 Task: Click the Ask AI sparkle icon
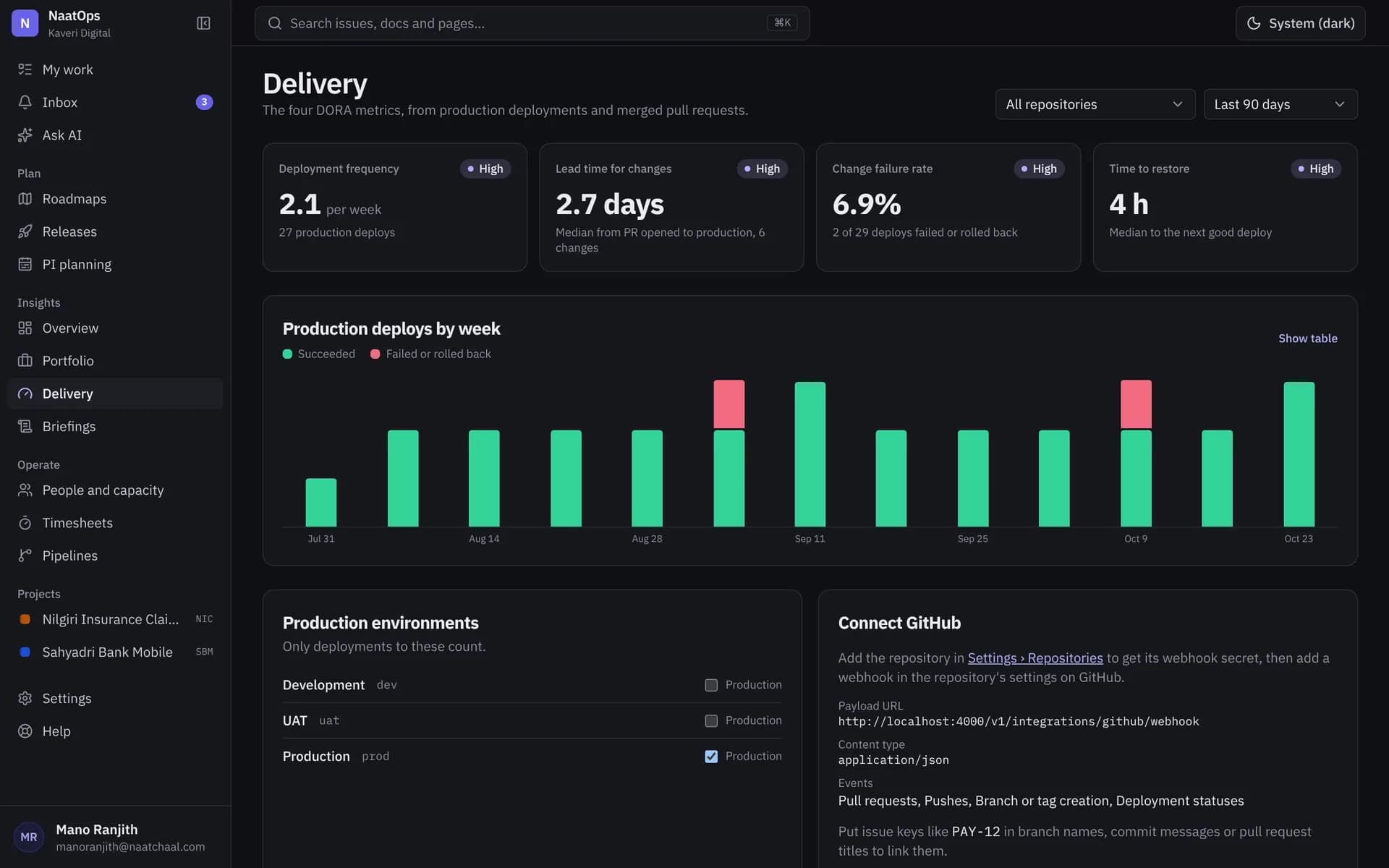pyautogui.click(x=25, y=135)
